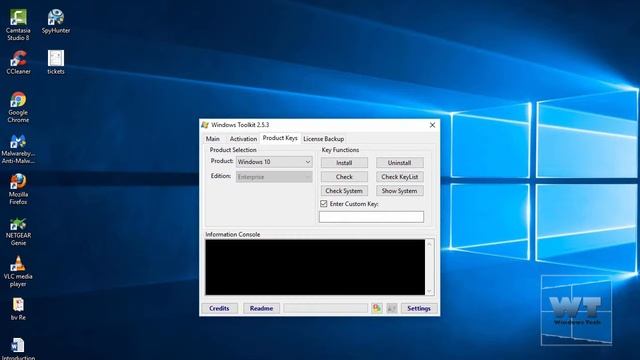The image size is (640, 360).
Task: Click the progress bar at the window bottom
Action: pos(326,308)
